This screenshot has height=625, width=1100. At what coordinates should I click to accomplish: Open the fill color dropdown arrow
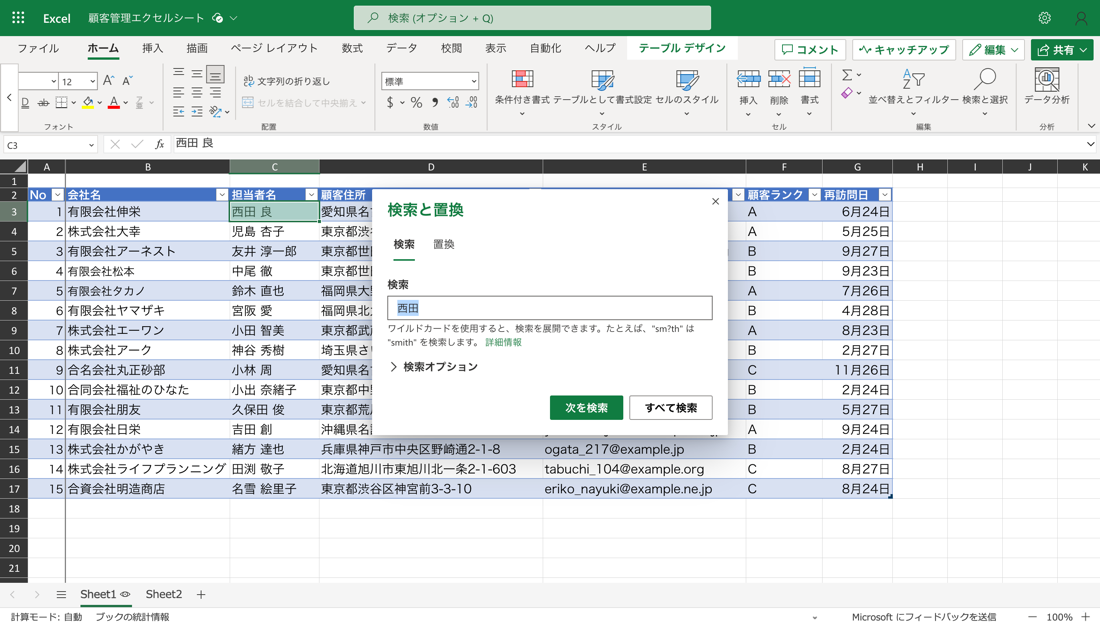(x=100, y=103)
